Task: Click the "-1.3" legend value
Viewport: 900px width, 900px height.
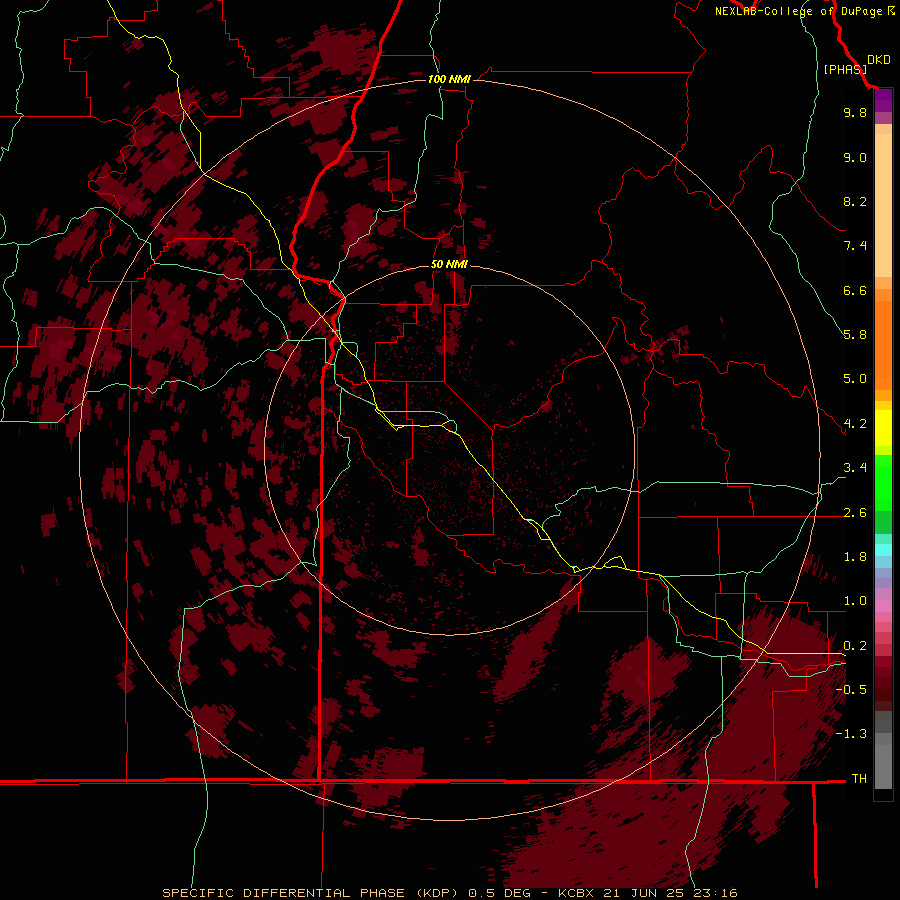Action: click(x=851, y=734)
